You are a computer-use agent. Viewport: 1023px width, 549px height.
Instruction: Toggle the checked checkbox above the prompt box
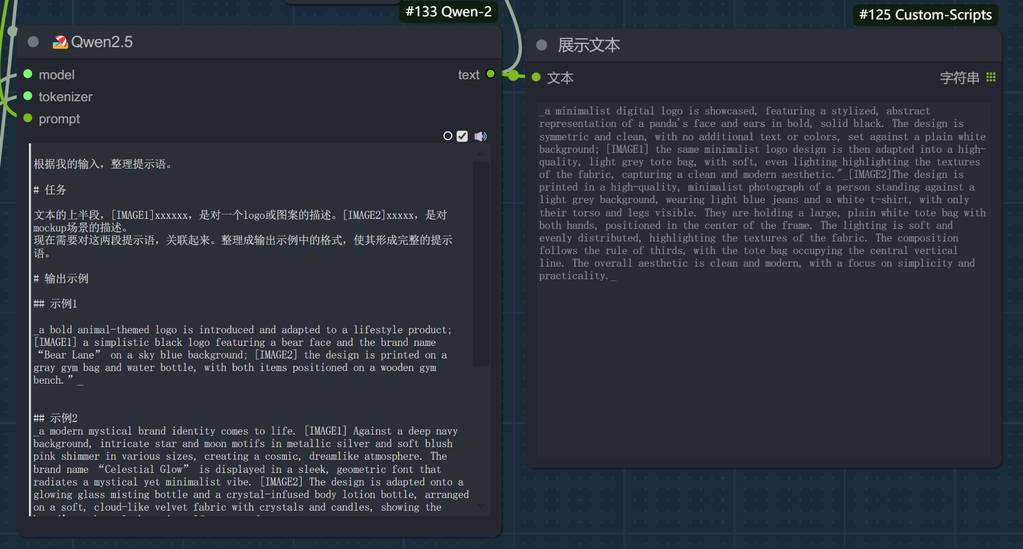(462, 136)
